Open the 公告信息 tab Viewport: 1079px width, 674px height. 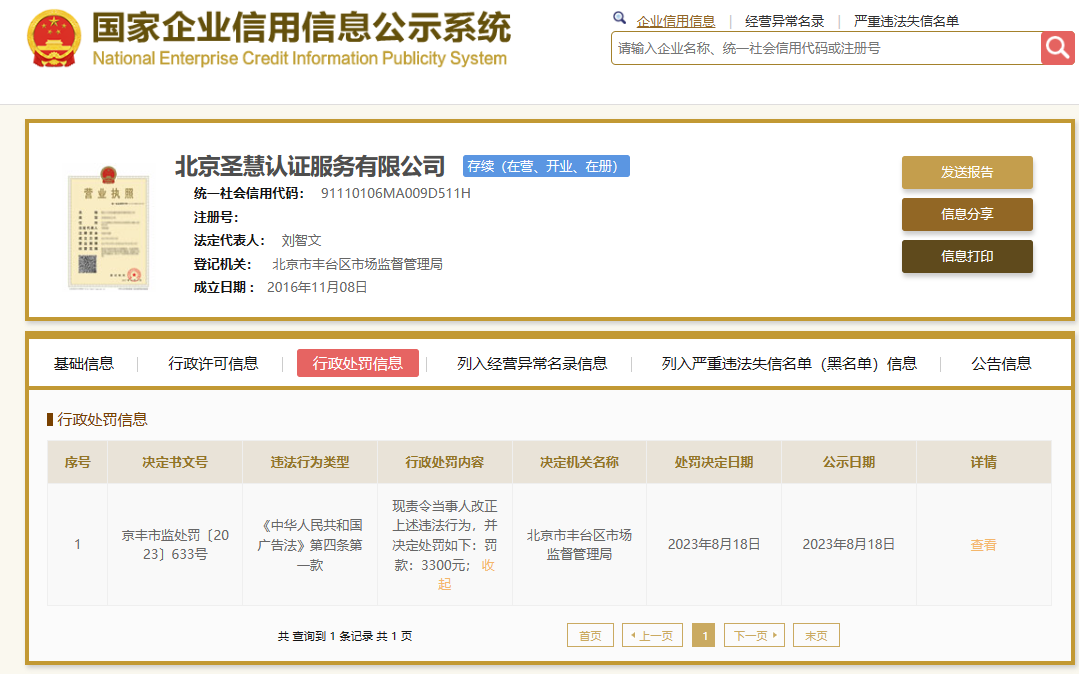[1001, 363]
